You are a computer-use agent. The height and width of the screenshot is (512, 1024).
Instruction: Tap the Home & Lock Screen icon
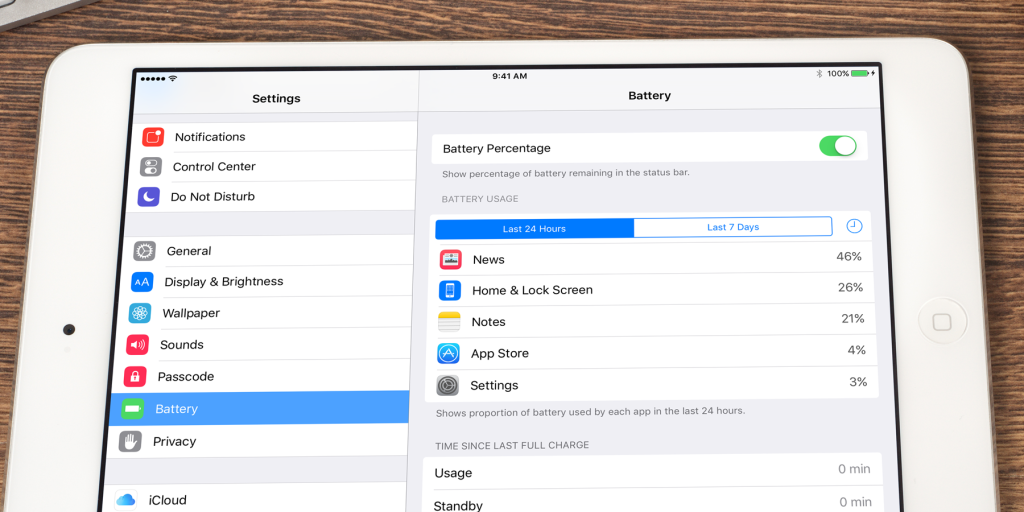click(450, 290)
